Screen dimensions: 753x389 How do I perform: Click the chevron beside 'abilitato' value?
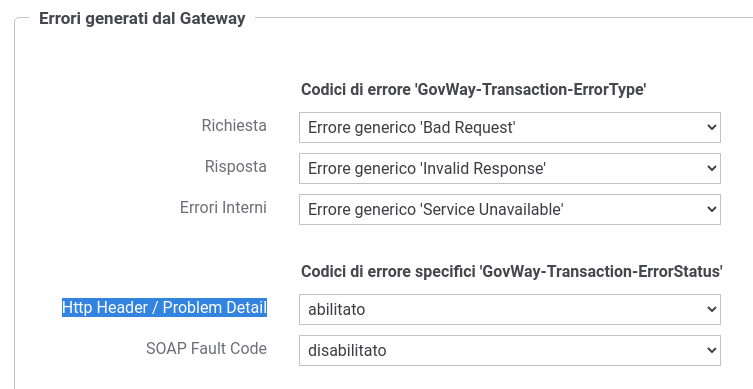point(712,309)
